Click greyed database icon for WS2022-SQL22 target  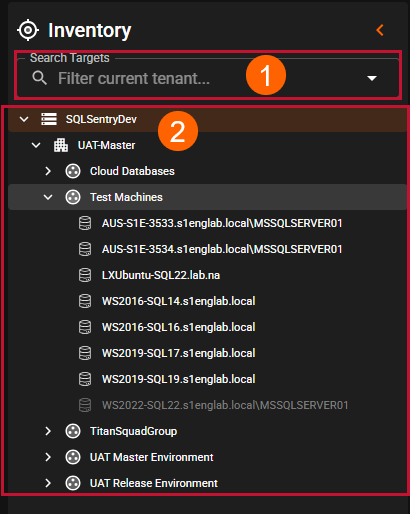click(x=85, y=405)
